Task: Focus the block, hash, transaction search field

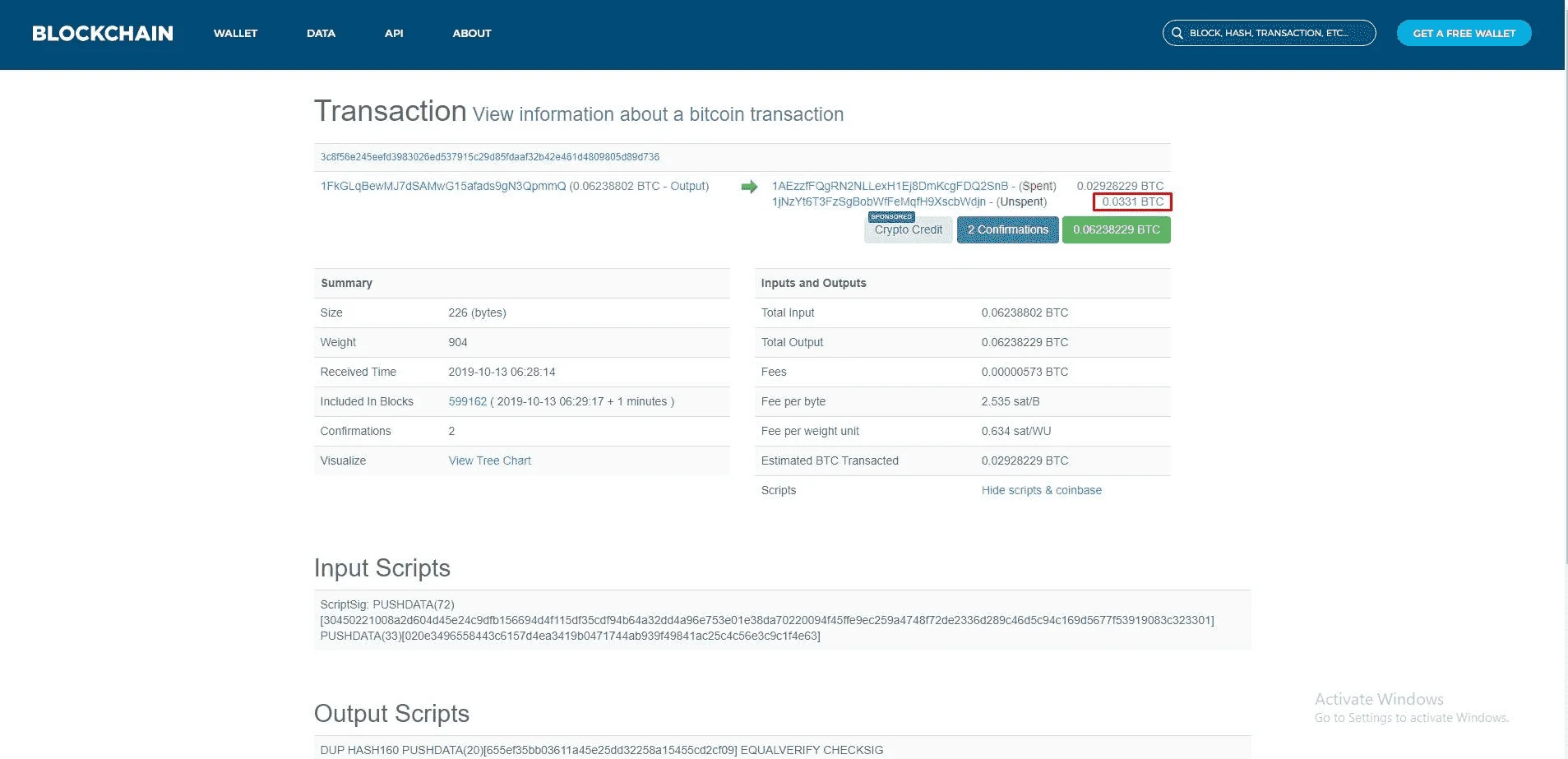Action: point(1269,33)
